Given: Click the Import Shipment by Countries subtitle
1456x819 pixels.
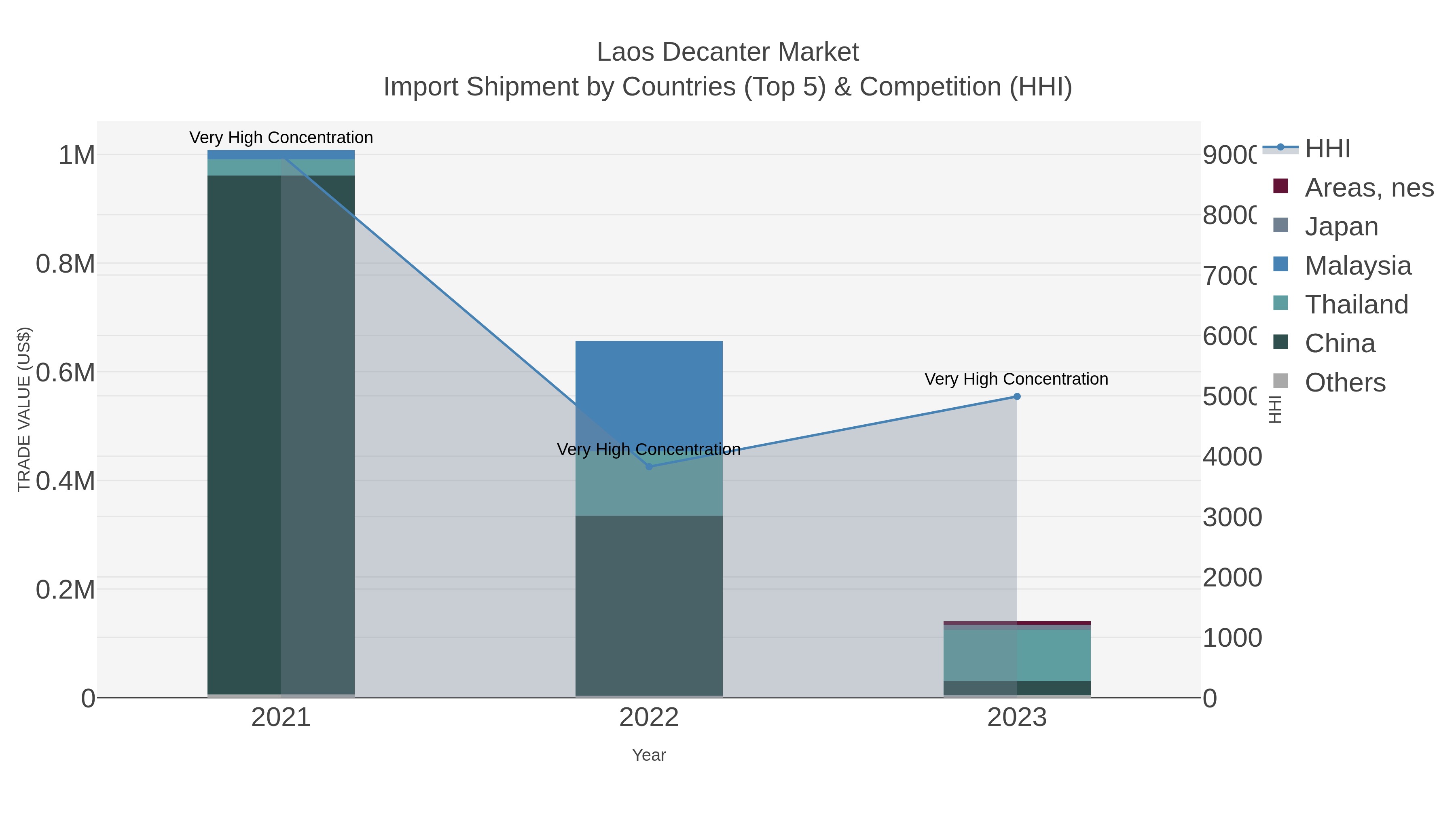Looking at the screenshot, I should click(728, 87).
